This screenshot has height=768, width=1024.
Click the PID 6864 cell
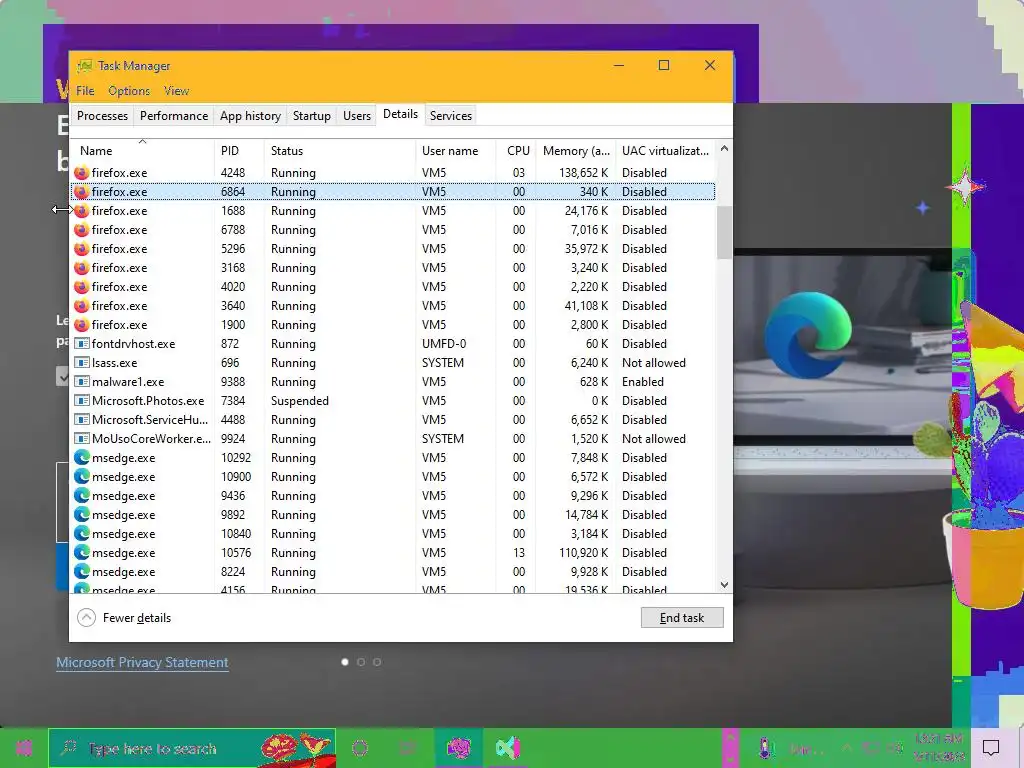click(x=232, y=191)
